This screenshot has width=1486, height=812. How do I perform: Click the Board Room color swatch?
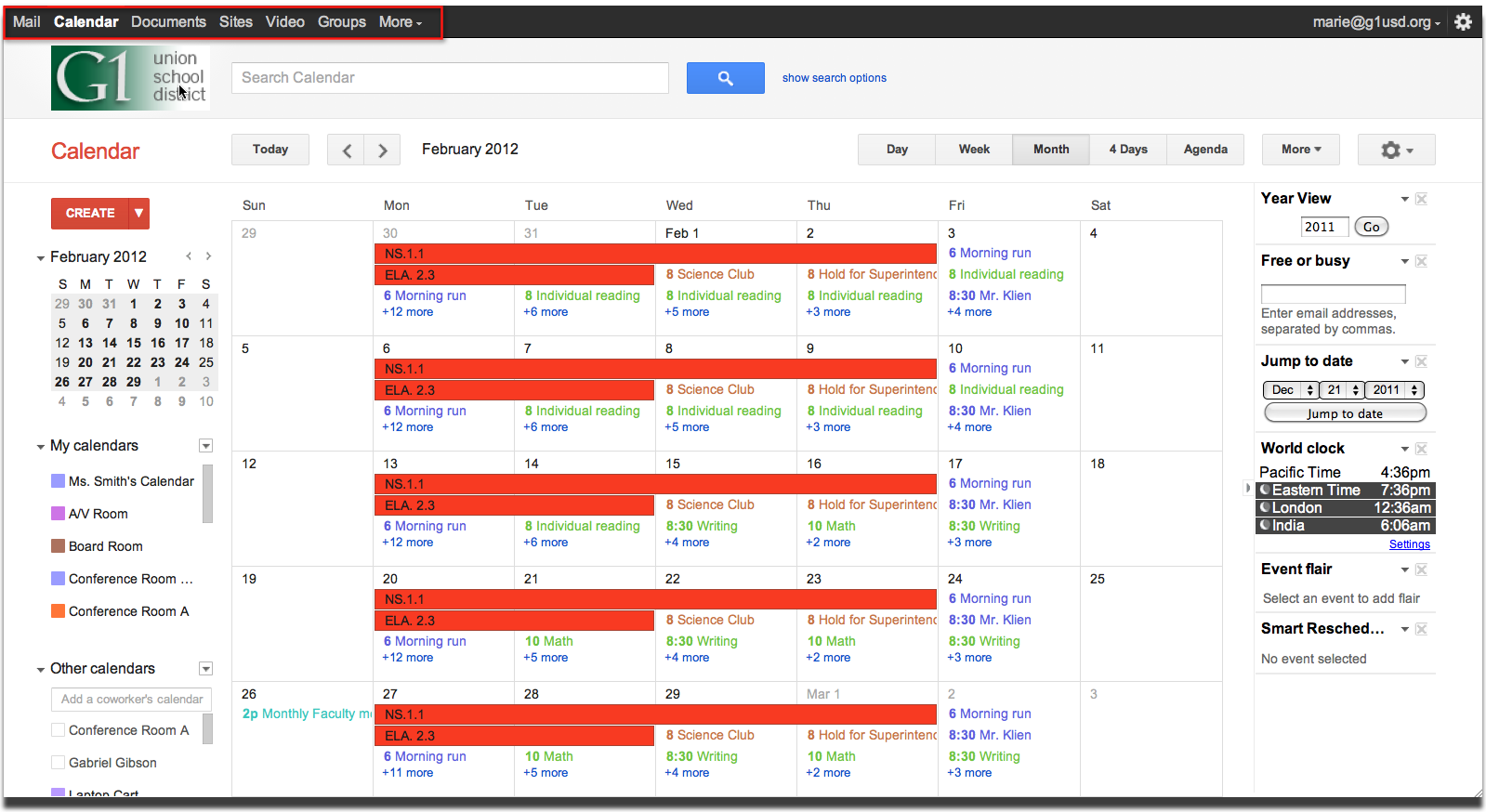pyautogui.click(x=58, y=546)
